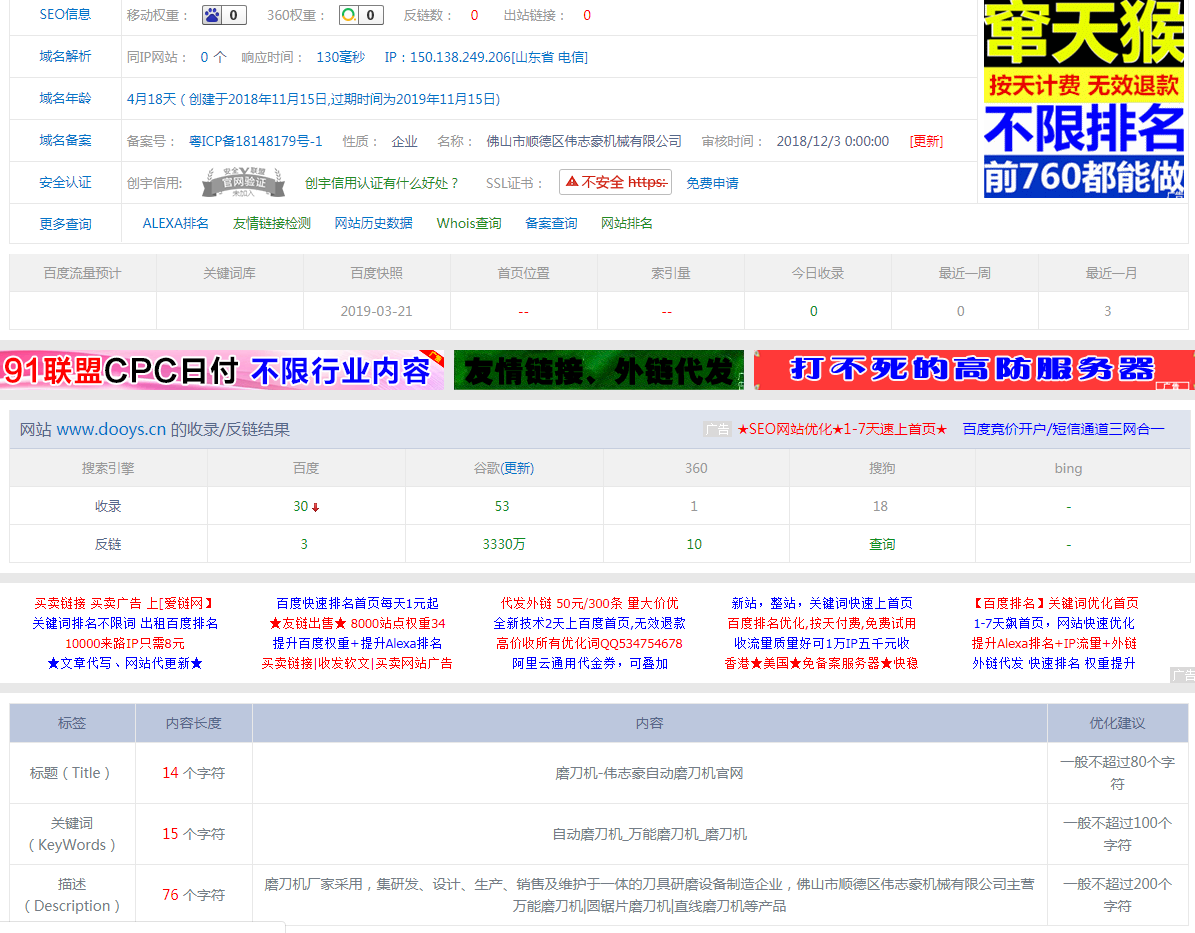
Task: Click 关键词排名不限词 出租百度排名 ad
Action: point(124,624)
